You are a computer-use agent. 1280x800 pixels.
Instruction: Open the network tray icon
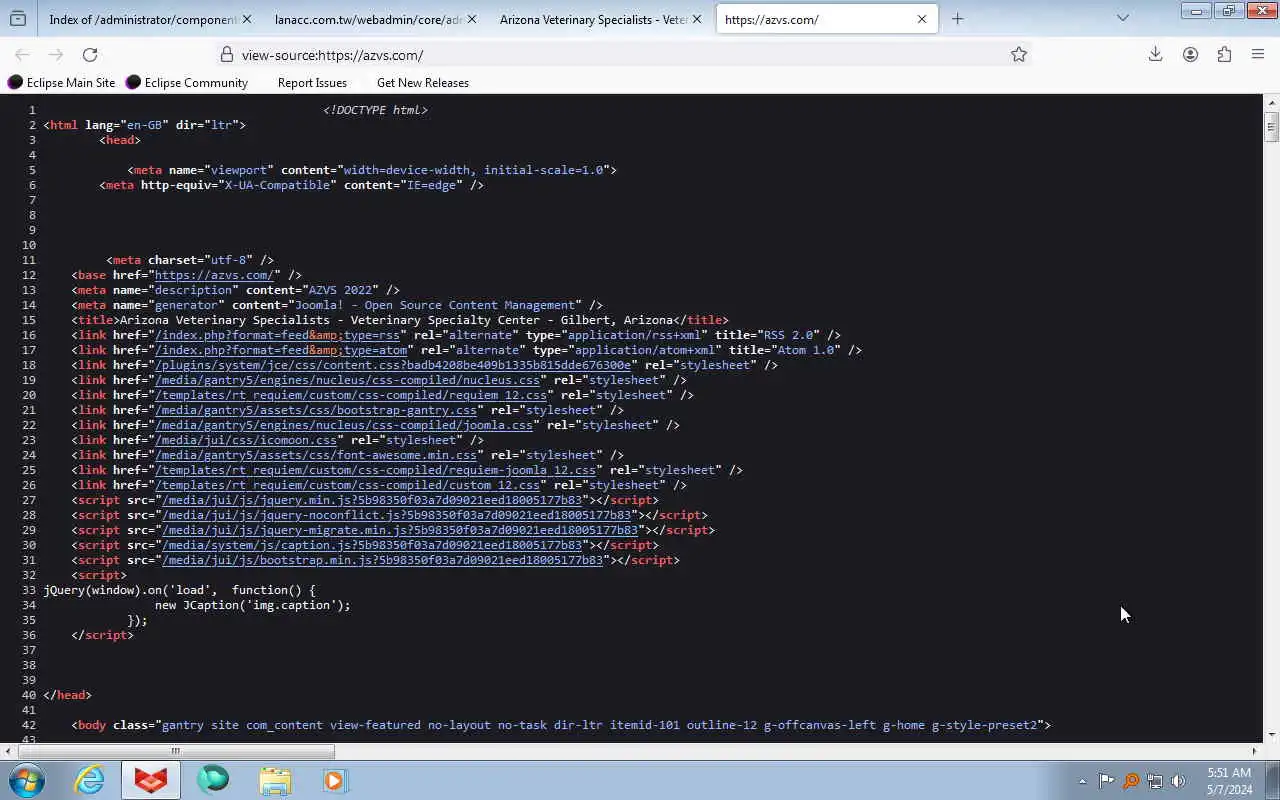pos(1155,781)
